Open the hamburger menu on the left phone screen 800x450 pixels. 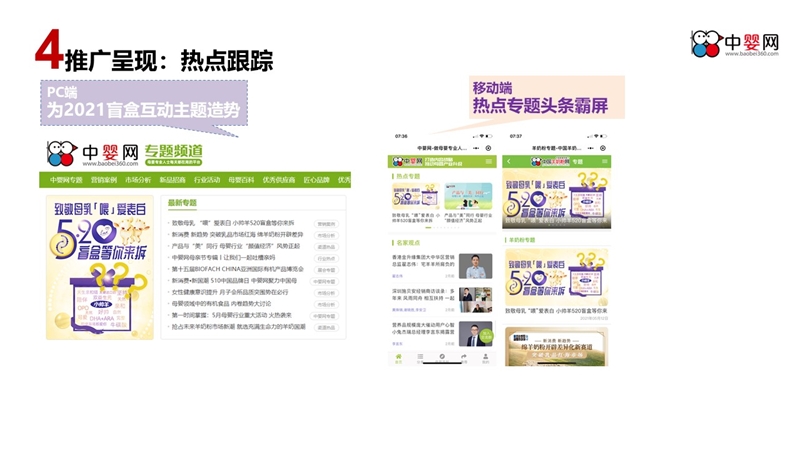[x=490, y=160]
